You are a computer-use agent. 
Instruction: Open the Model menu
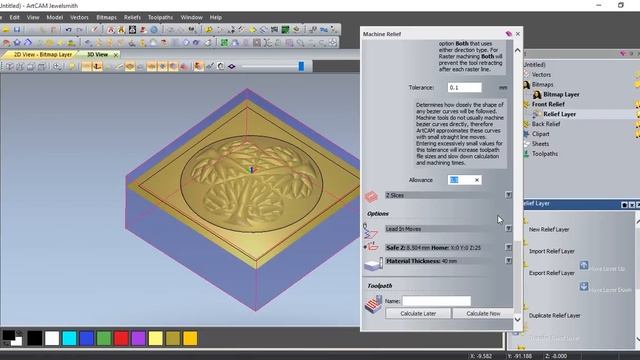click(x=55, y=18)
